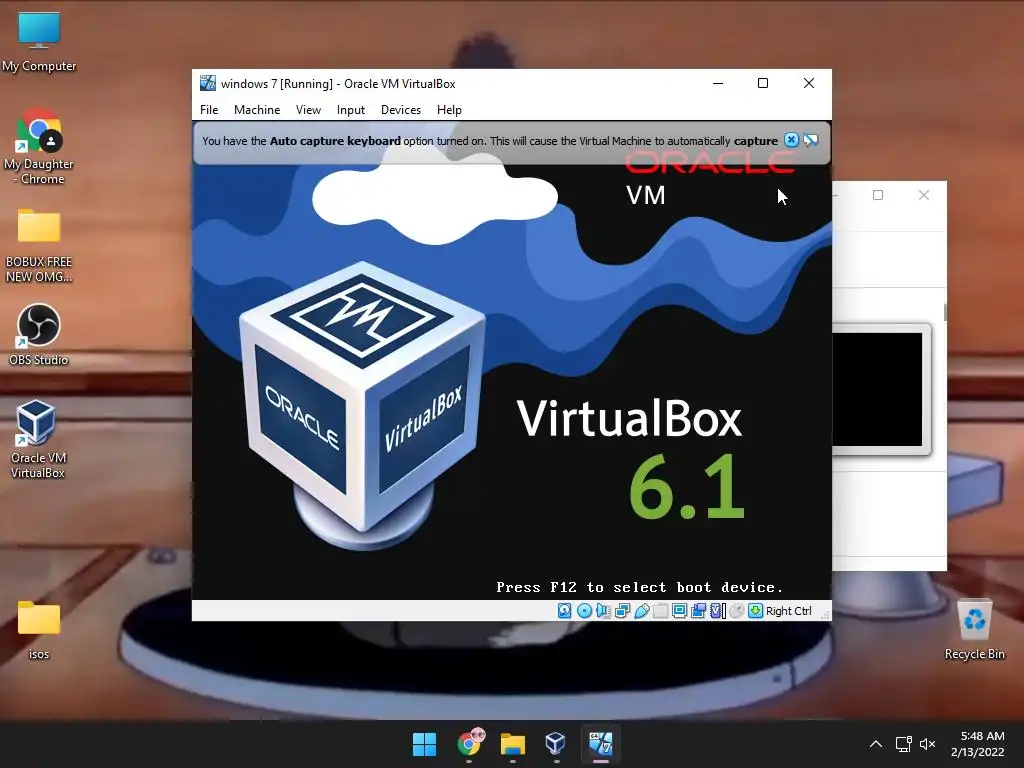Click the don't-show-again notification icon

click(x=810, y=140)
